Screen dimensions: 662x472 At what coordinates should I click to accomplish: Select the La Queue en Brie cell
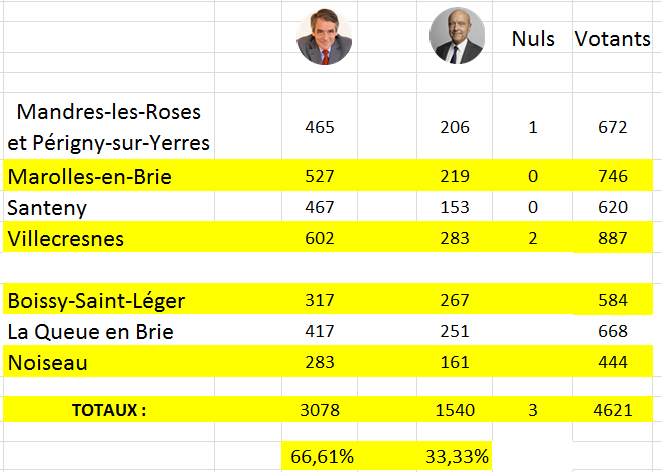coord(109,331)
